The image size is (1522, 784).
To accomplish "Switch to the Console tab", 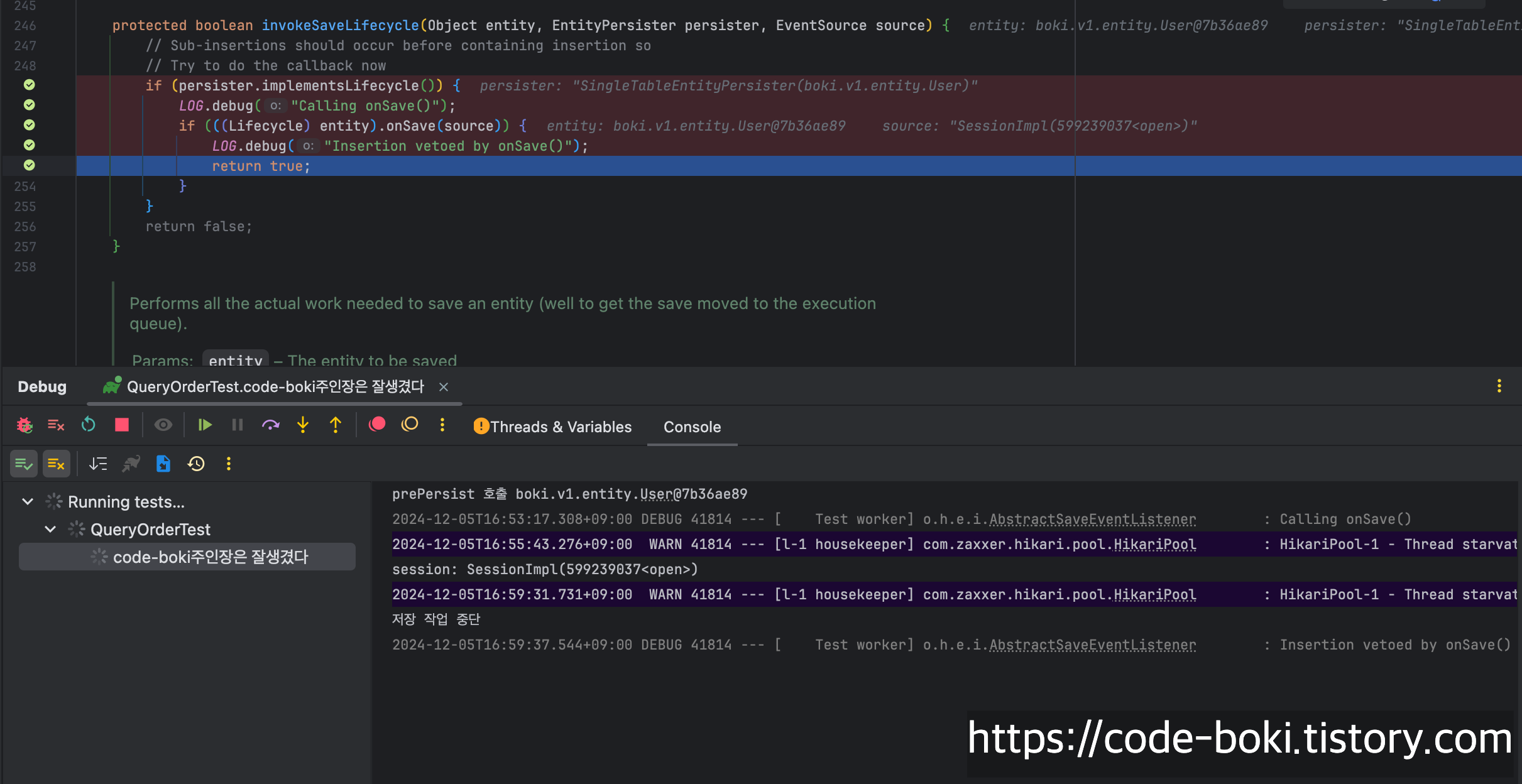I will pos(692,427).
